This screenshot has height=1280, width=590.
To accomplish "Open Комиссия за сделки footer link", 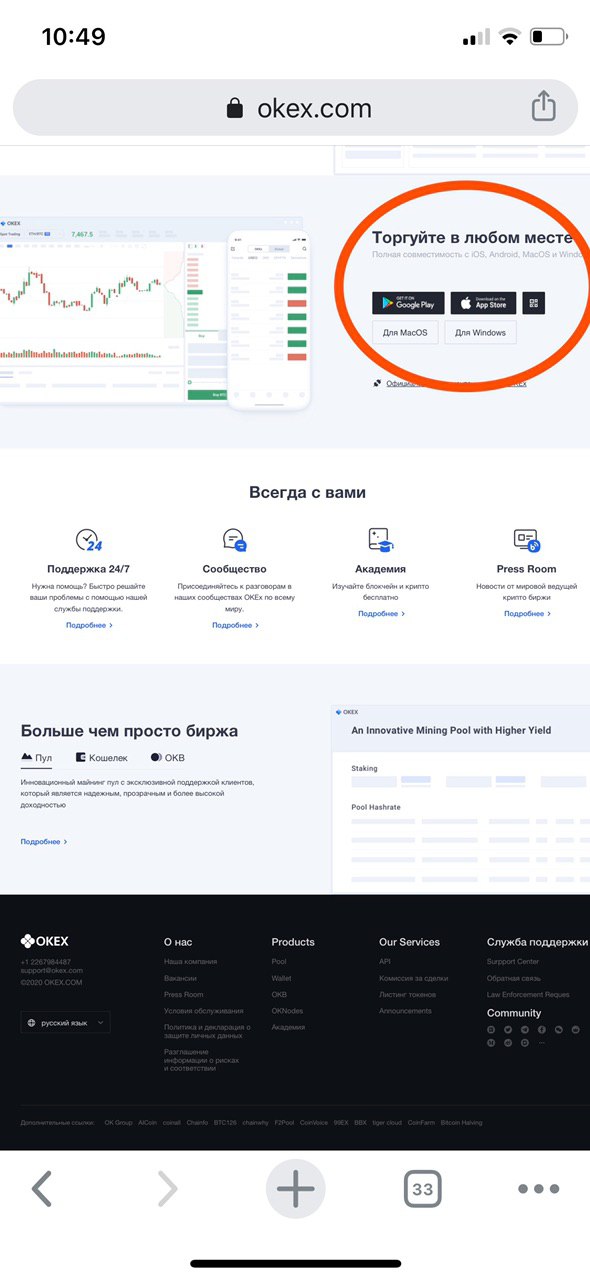I will (413, 978).
